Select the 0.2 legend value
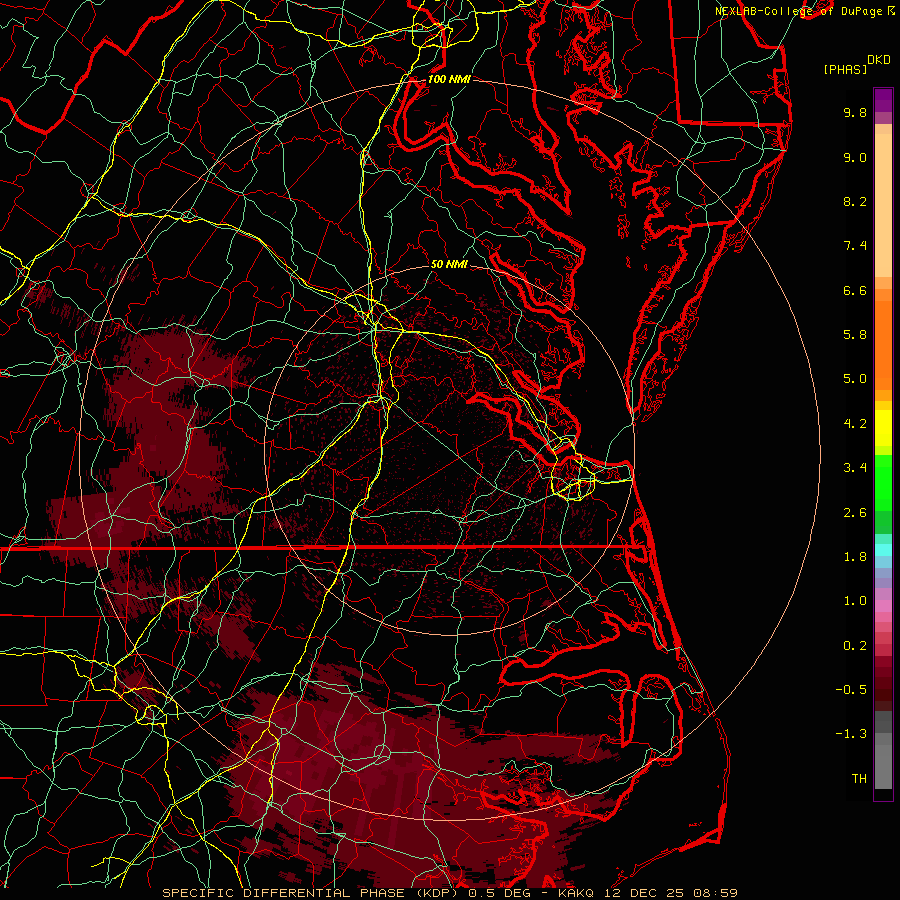 [855, 646]
